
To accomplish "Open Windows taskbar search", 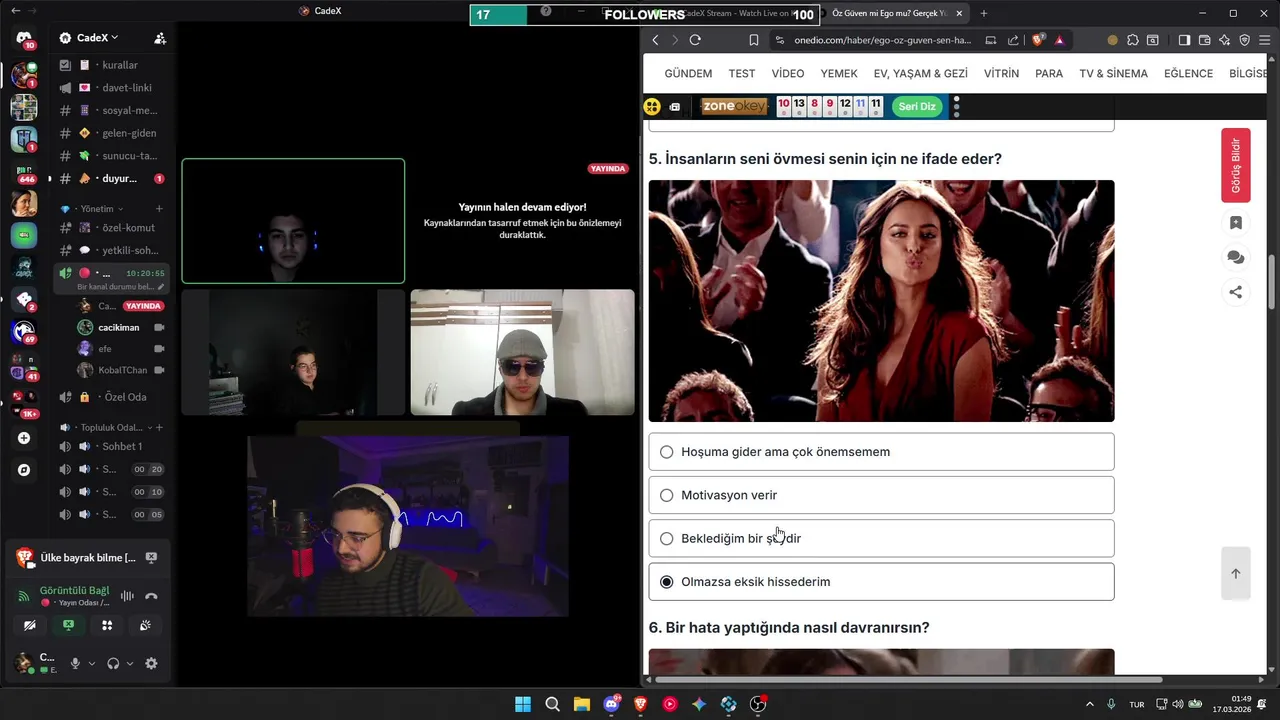I will pos(552,704).
